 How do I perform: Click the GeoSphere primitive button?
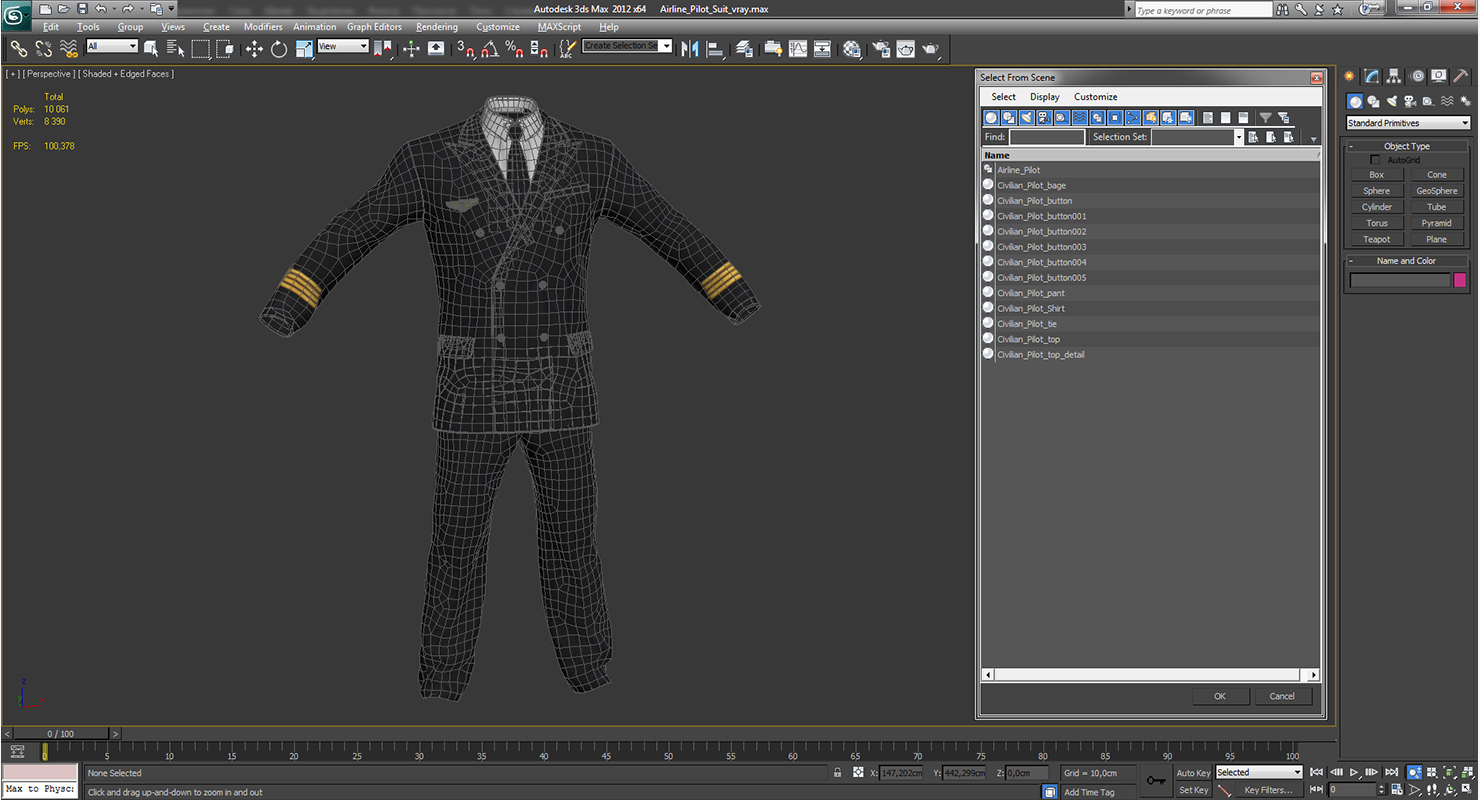pos(1437,191)
